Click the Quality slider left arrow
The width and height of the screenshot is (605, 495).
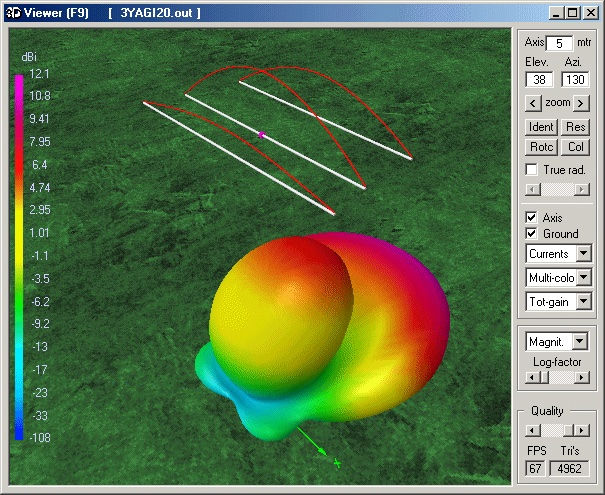pyautogui.click(x=532, y=430)
